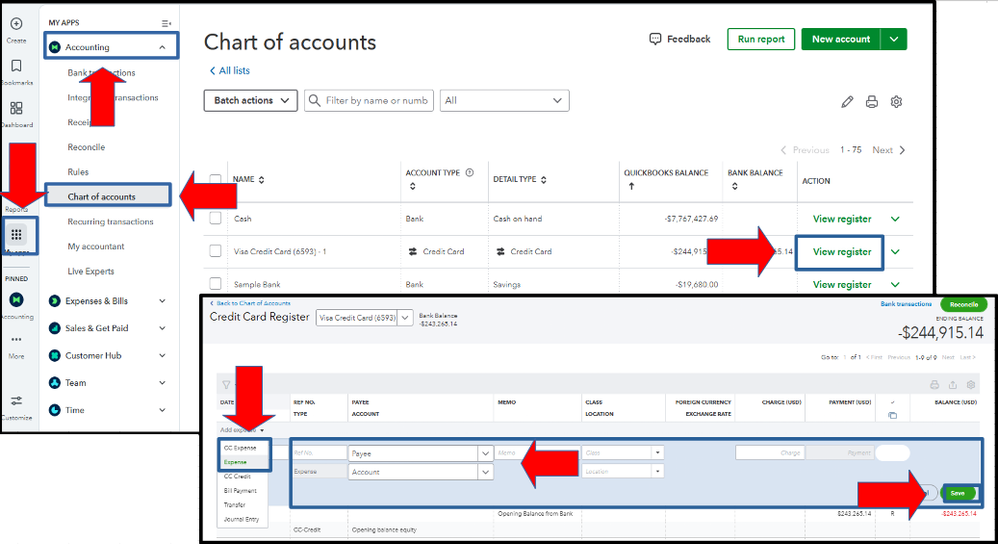The width and height of the screenshot is (998, 544).
Task: Collapse the My Apps side panel
Action: click(166, 23)
